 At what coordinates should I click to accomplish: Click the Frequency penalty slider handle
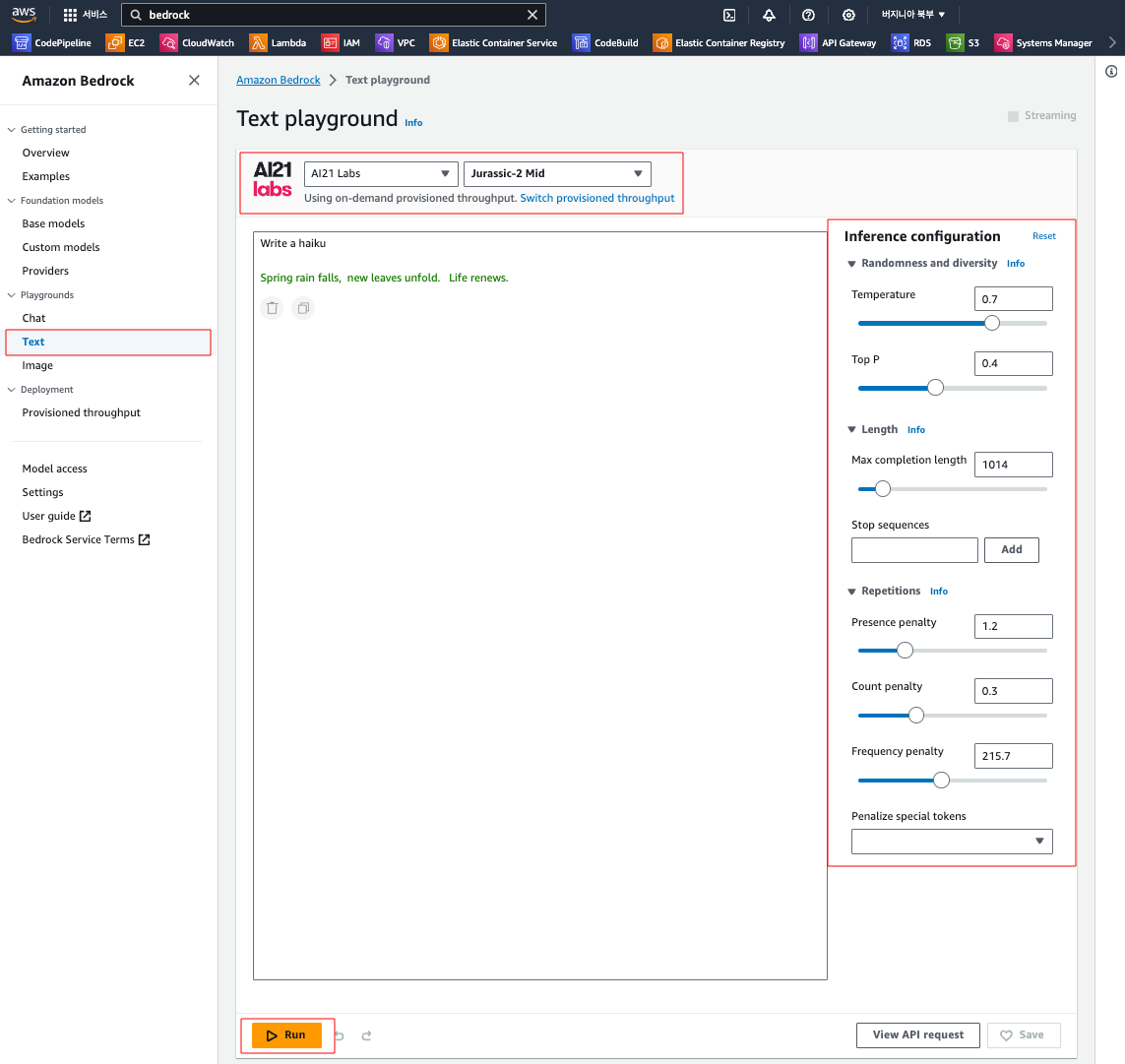(941, 780)
